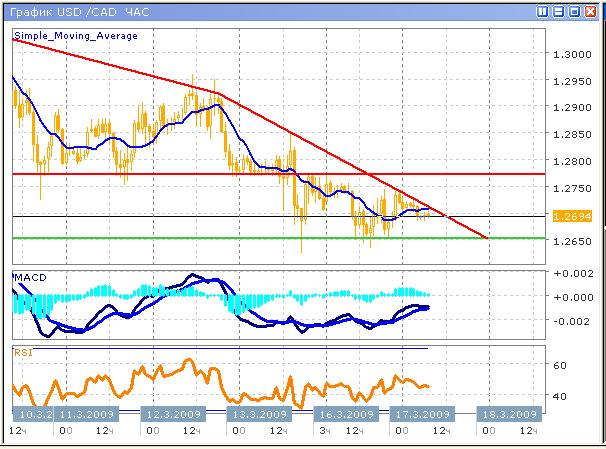The image size is (606, 449).
Task: Maximize the USD/CAD chart window
Action: pyautogui.click(x=575, y=11)
